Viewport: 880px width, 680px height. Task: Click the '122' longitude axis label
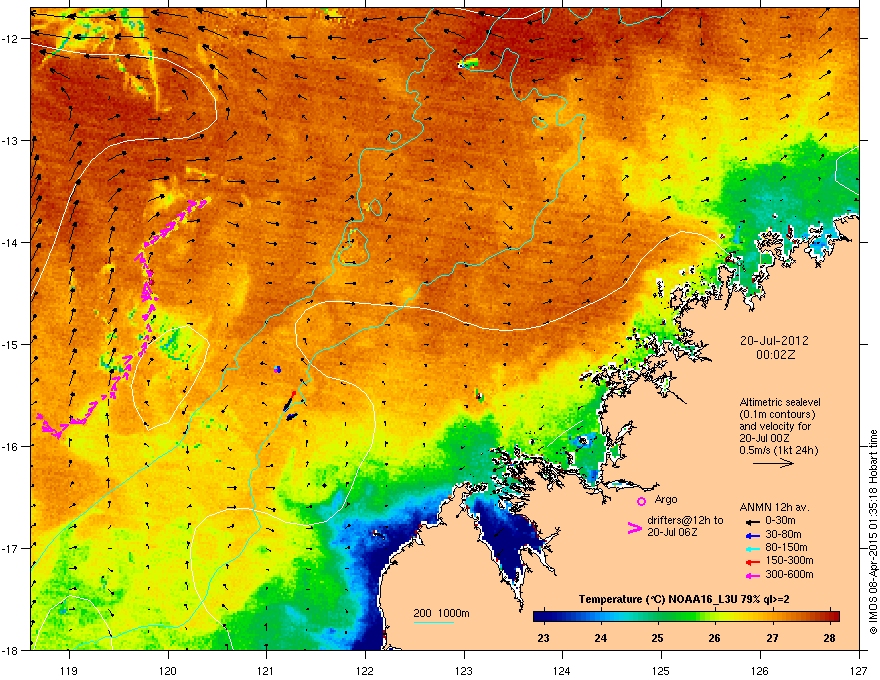coord(365,671)
